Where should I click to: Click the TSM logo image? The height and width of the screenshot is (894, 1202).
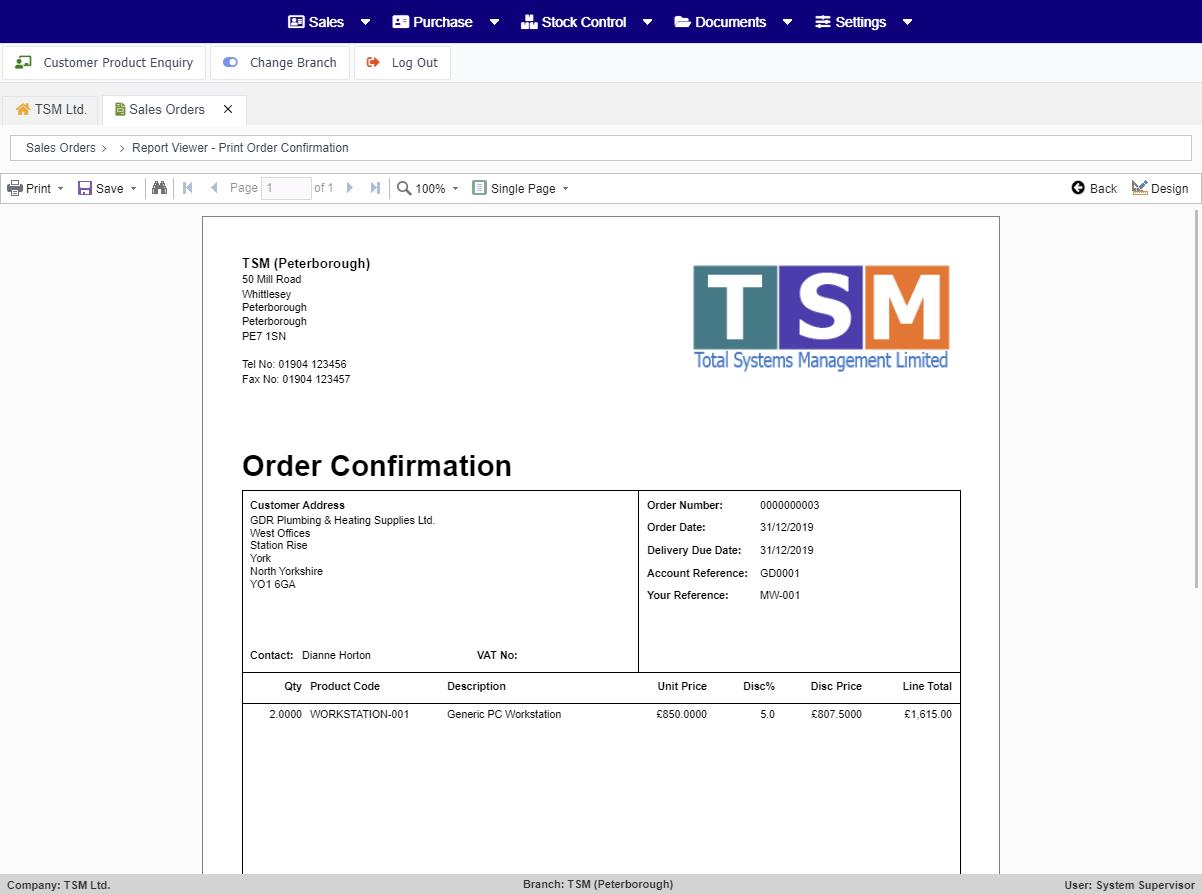point(821,318)
